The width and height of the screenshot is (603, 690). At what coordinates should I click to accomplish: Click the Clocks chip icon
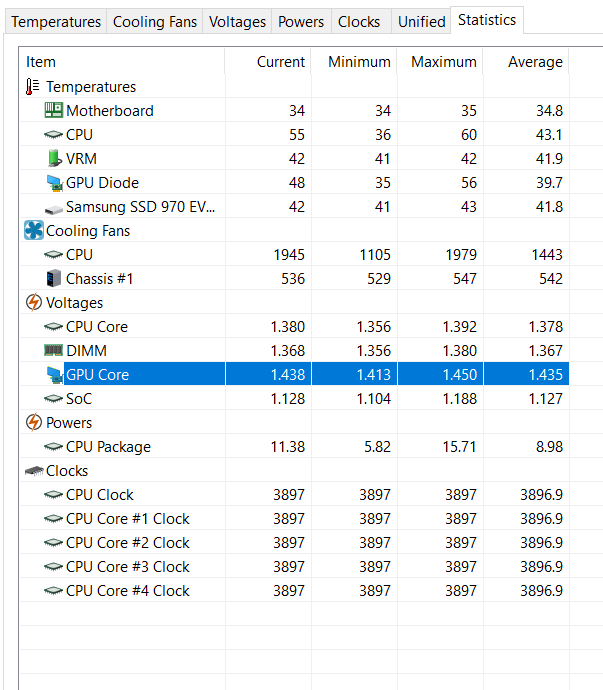[33, 471]
